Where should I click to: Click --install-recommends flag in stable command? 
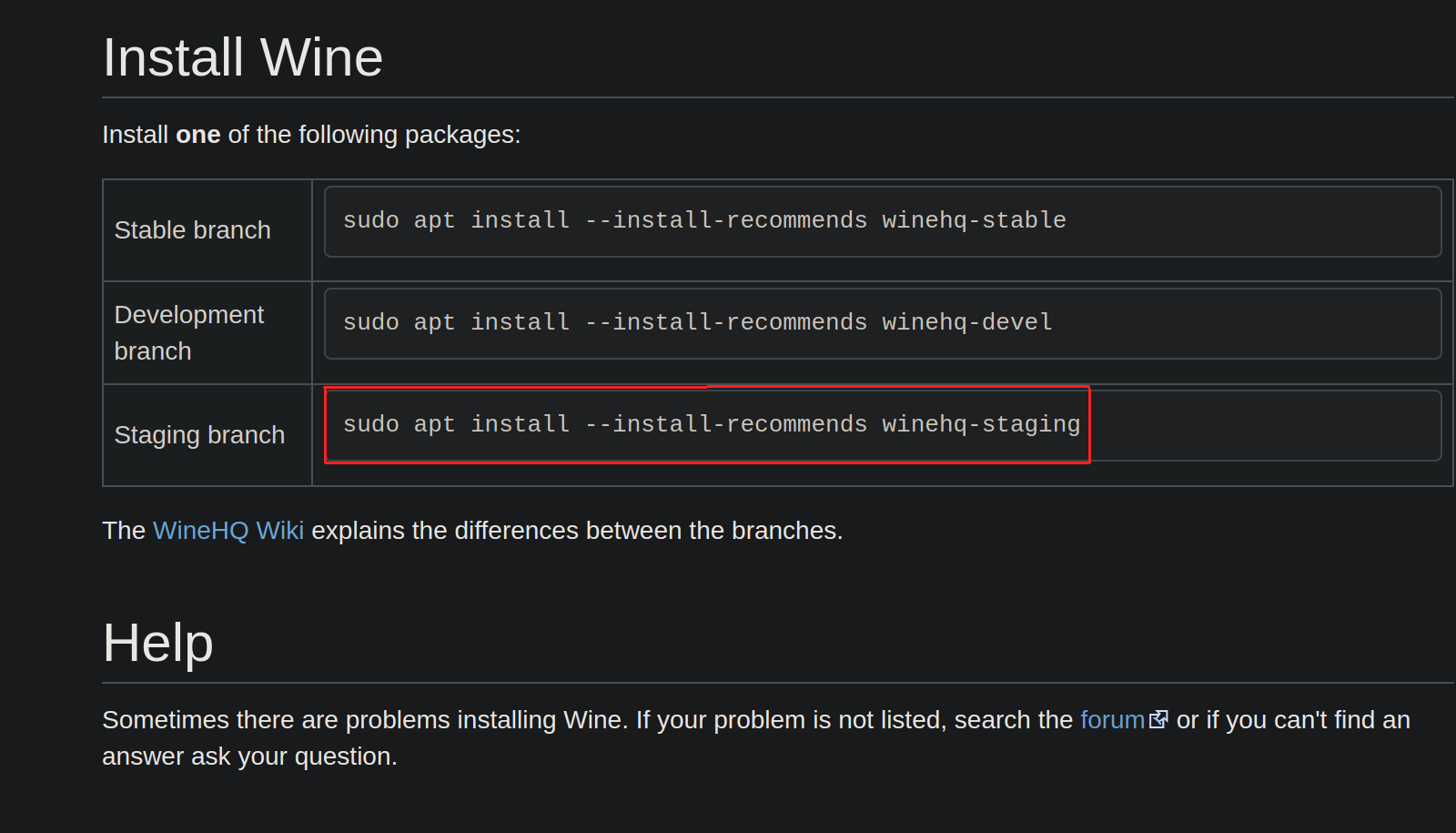(726, 220)
